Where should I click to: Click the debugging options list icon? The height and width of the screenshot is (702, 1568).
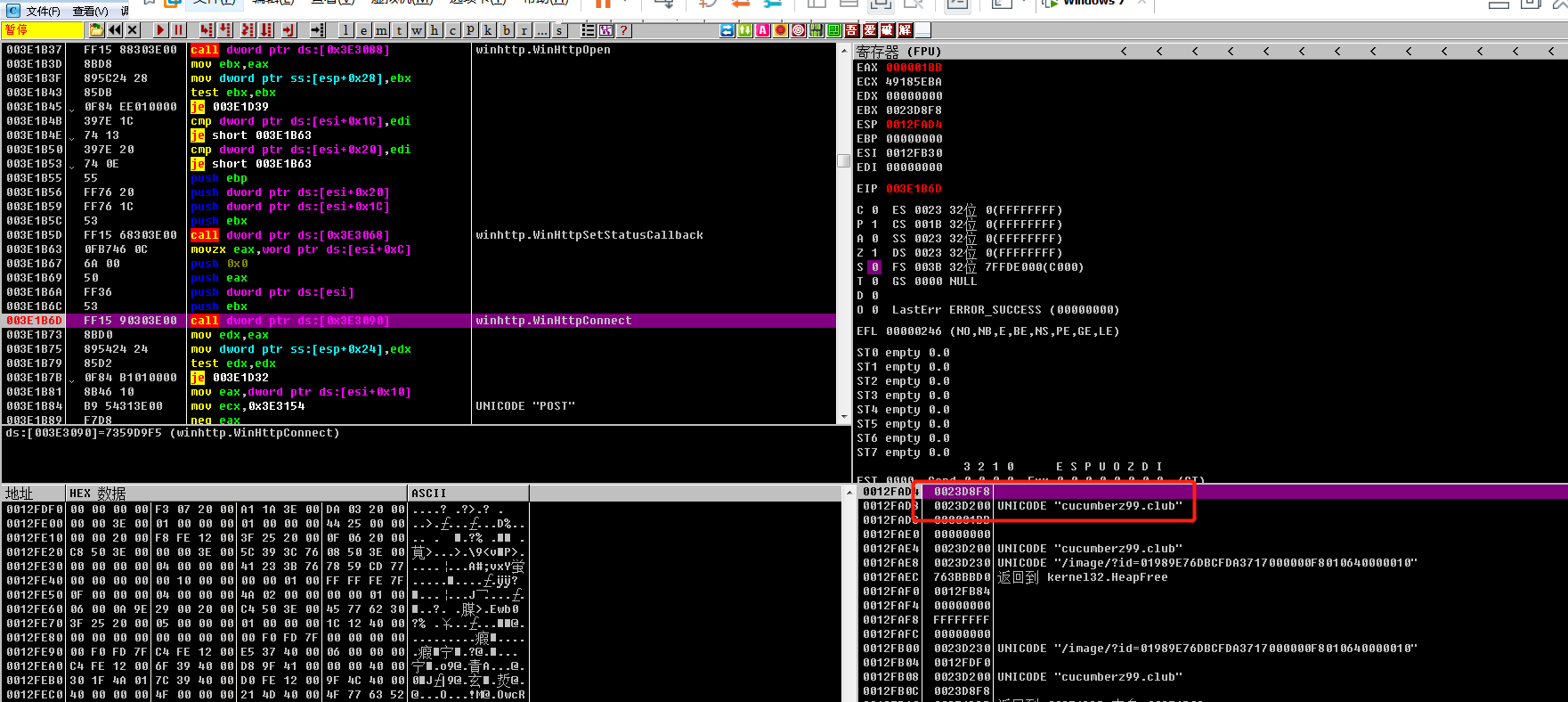click(x=588, y=30)
